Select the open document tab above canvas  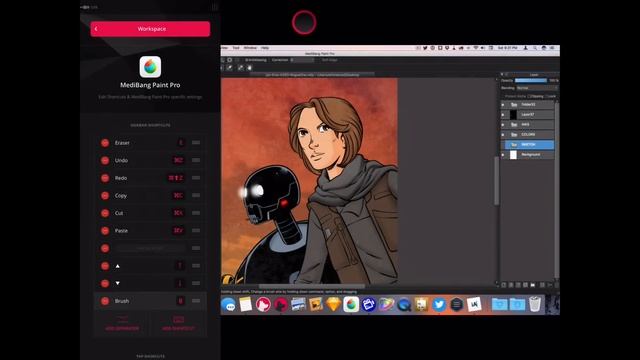(312, 75)
